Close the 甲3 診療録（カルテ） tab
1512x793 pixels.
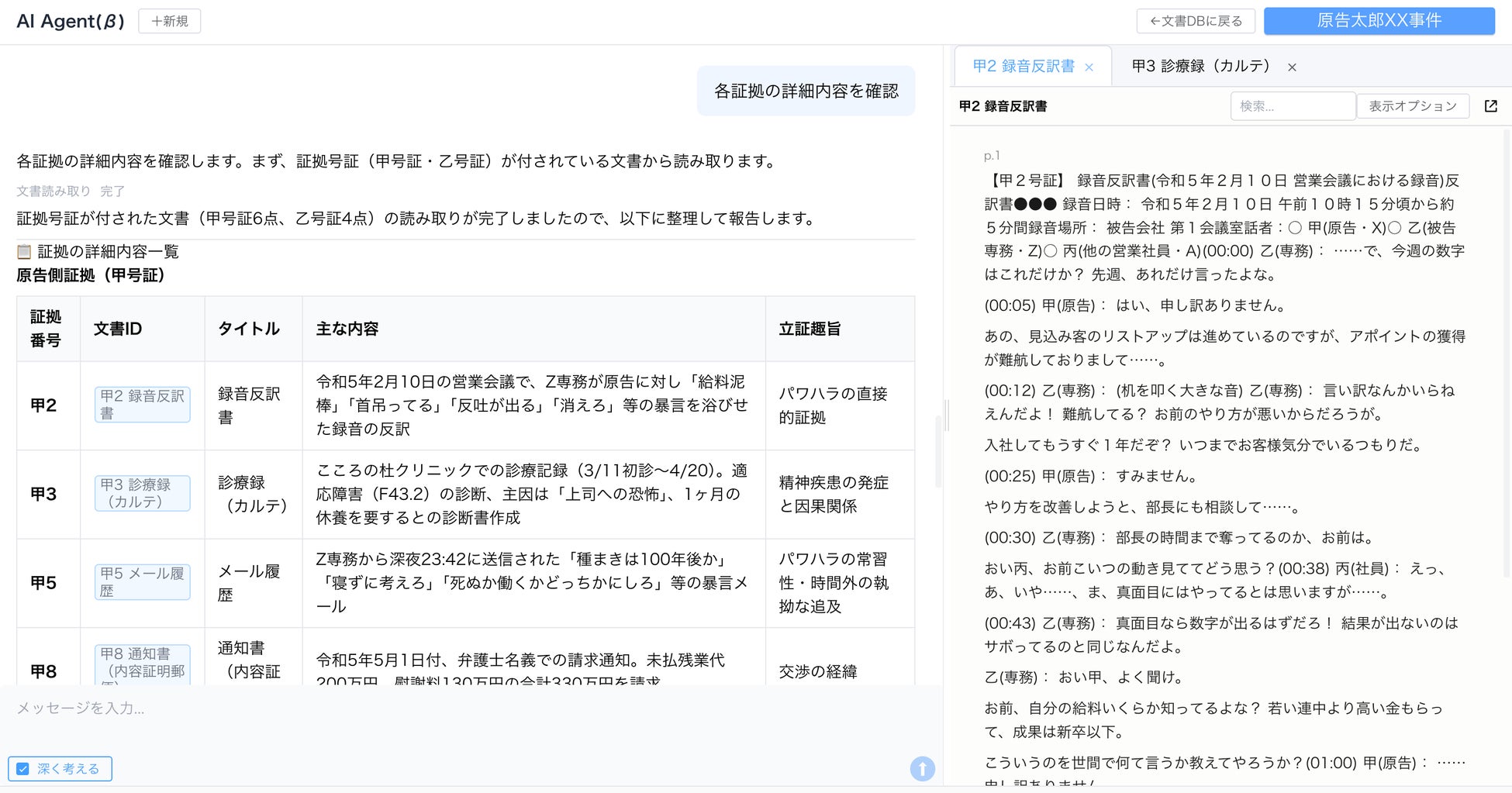1292,67
